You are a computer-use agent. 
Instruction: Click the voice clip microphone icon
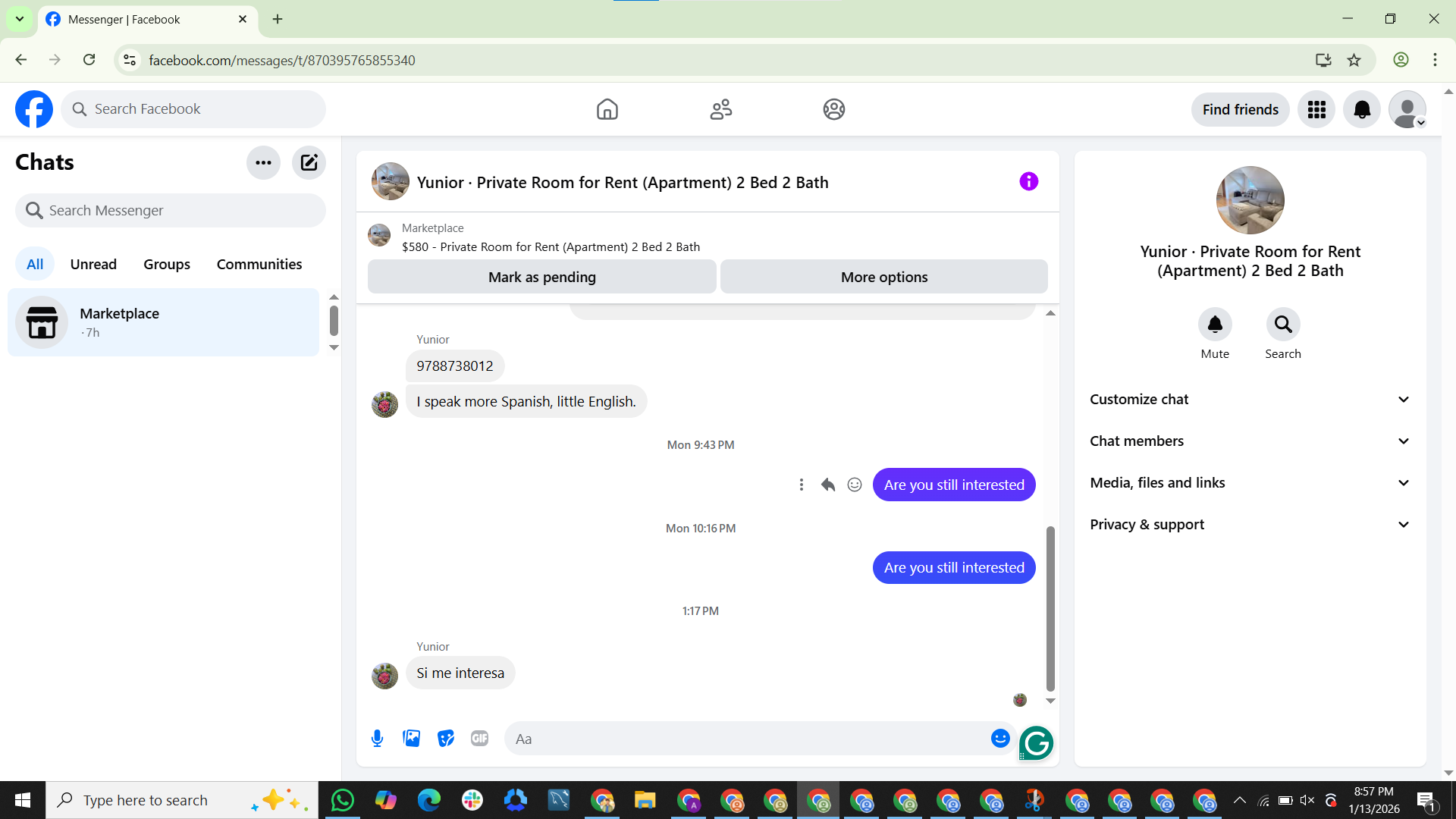(377, 738)
